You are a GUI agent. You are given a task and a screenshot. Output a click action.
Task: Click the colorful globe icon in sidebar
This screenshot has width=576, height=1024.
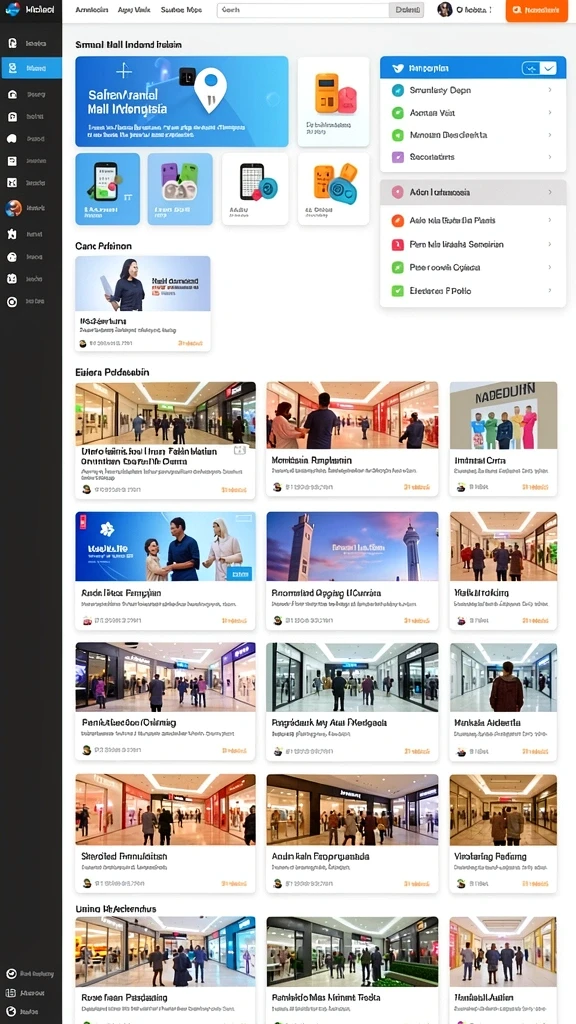(13, 208)
